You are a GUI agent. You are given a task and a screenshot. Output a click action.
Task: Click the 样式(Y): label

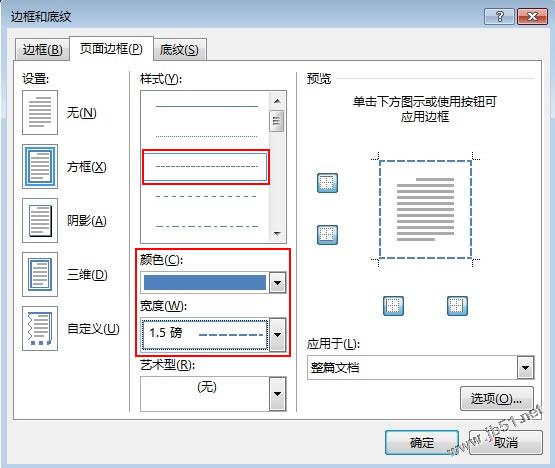161,79
